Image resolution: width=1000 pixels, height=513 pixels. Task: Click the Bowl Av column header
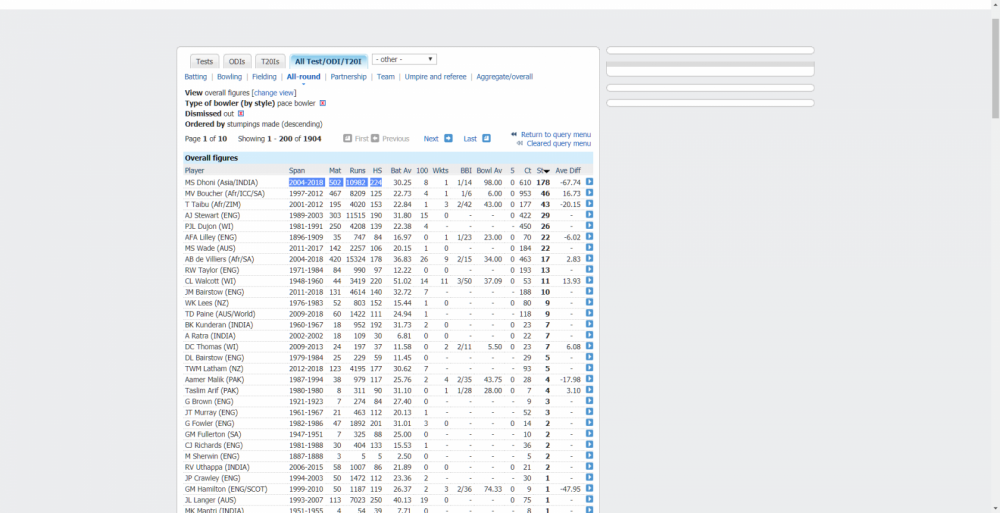pyautogui.click(x=489, y=171)
